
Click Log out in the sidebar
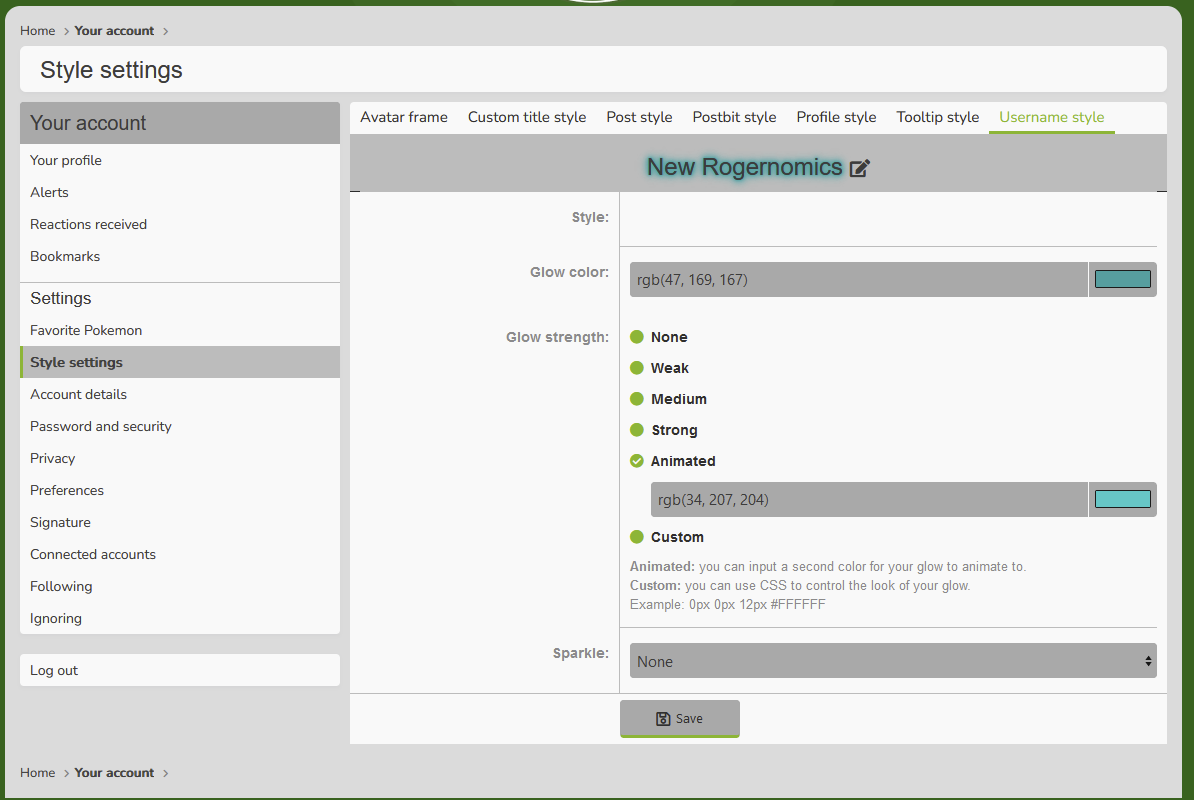(x=54, y=670)
